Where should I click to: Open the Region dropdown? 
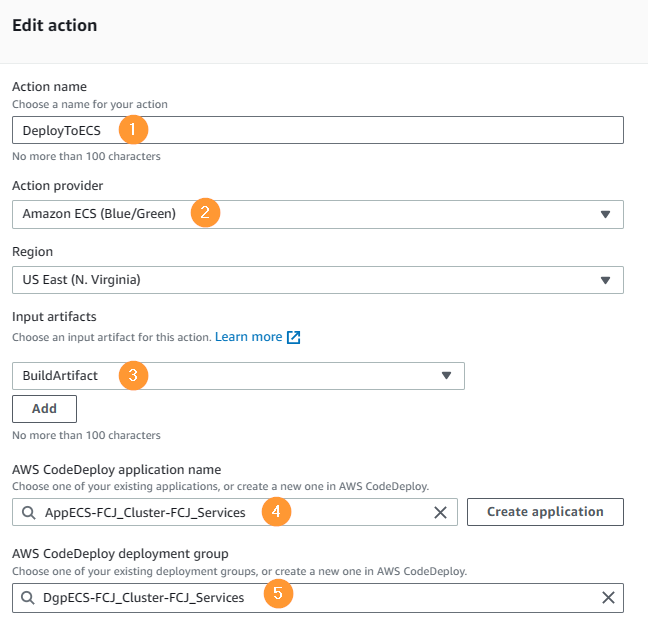317,280
